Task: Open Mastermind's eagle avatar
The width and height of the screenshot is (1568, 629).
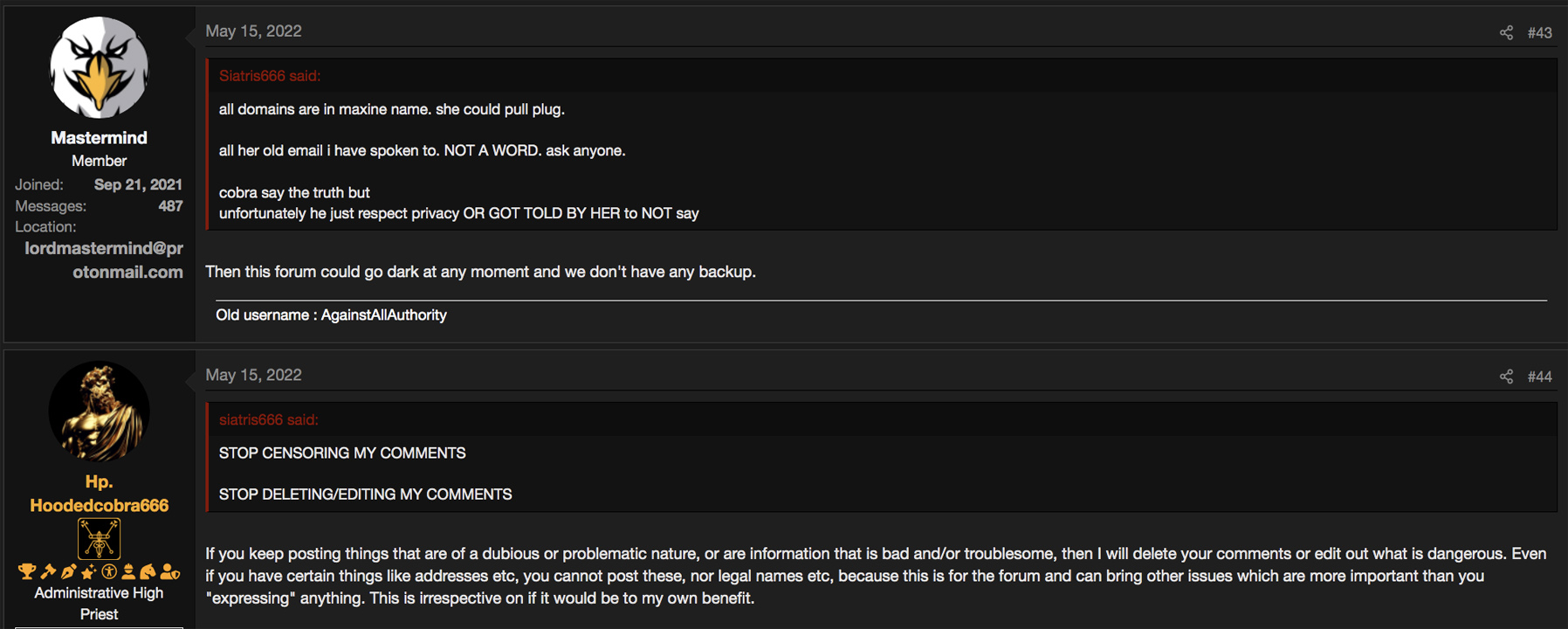Action: tap(99, 67)
